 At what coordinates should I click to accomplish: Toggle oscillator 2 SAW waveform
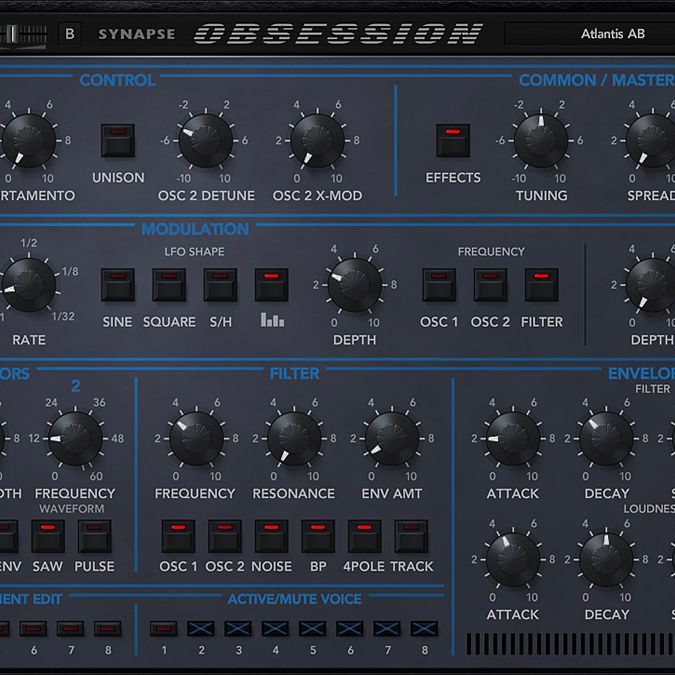[x=48, y=536]
